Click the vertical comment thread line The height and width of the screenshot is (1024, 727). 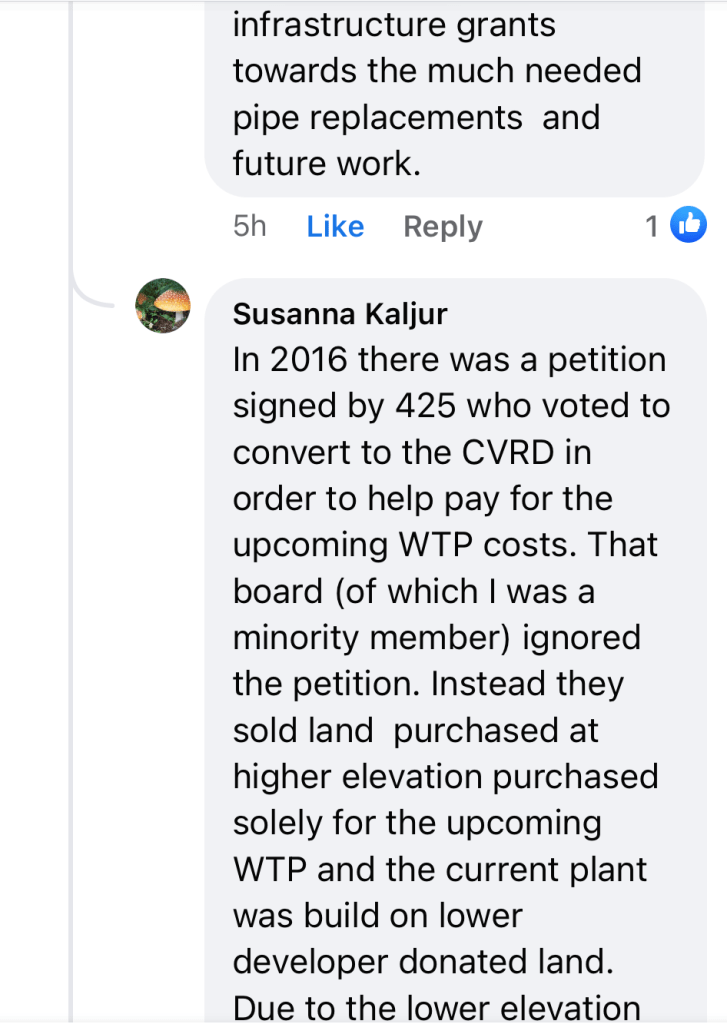[72, 600]
